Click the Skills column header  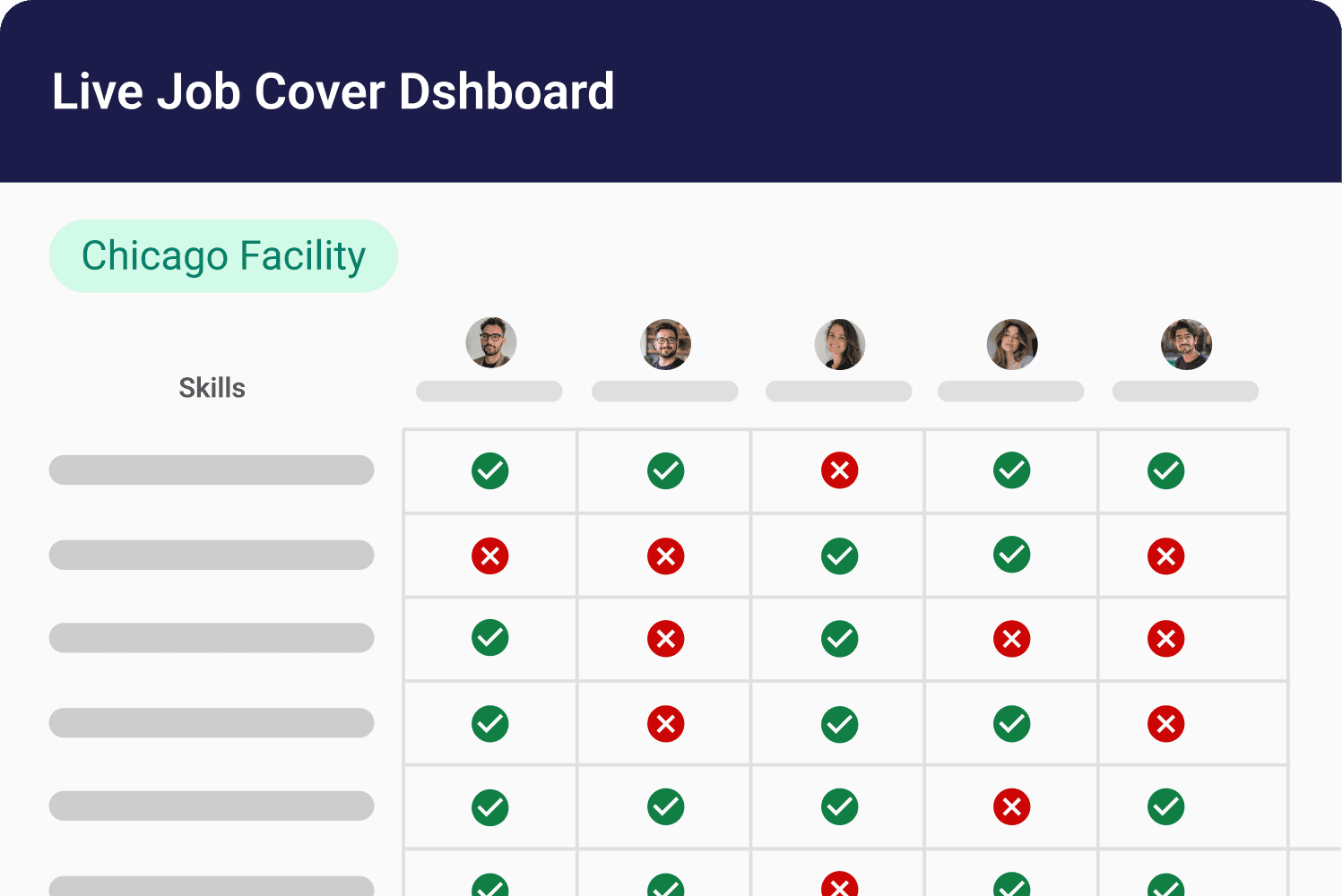click(x=212, y=388)
